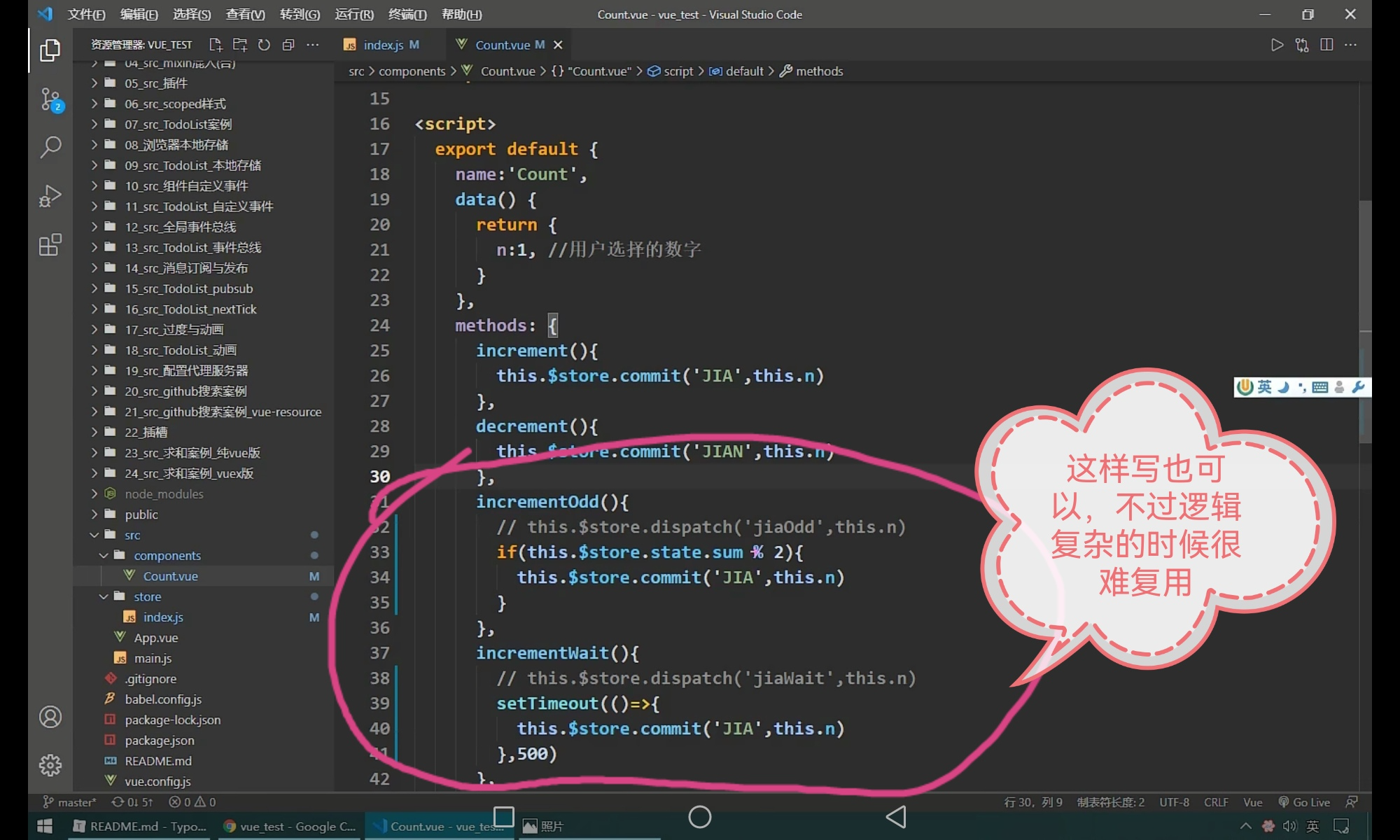Open App.vue in the explorer

point(156,638)
